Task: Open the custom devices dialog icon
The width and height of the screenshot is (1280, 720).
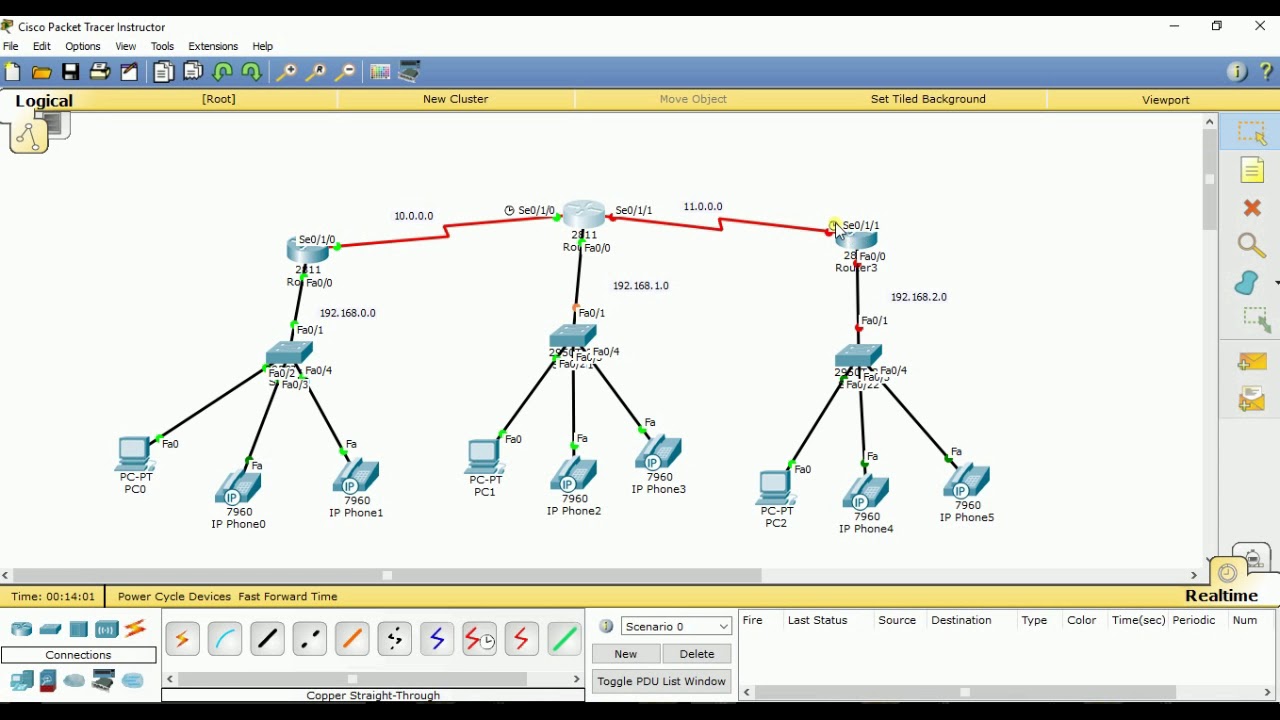Action: pyautogui.click(x=410, y=72)
